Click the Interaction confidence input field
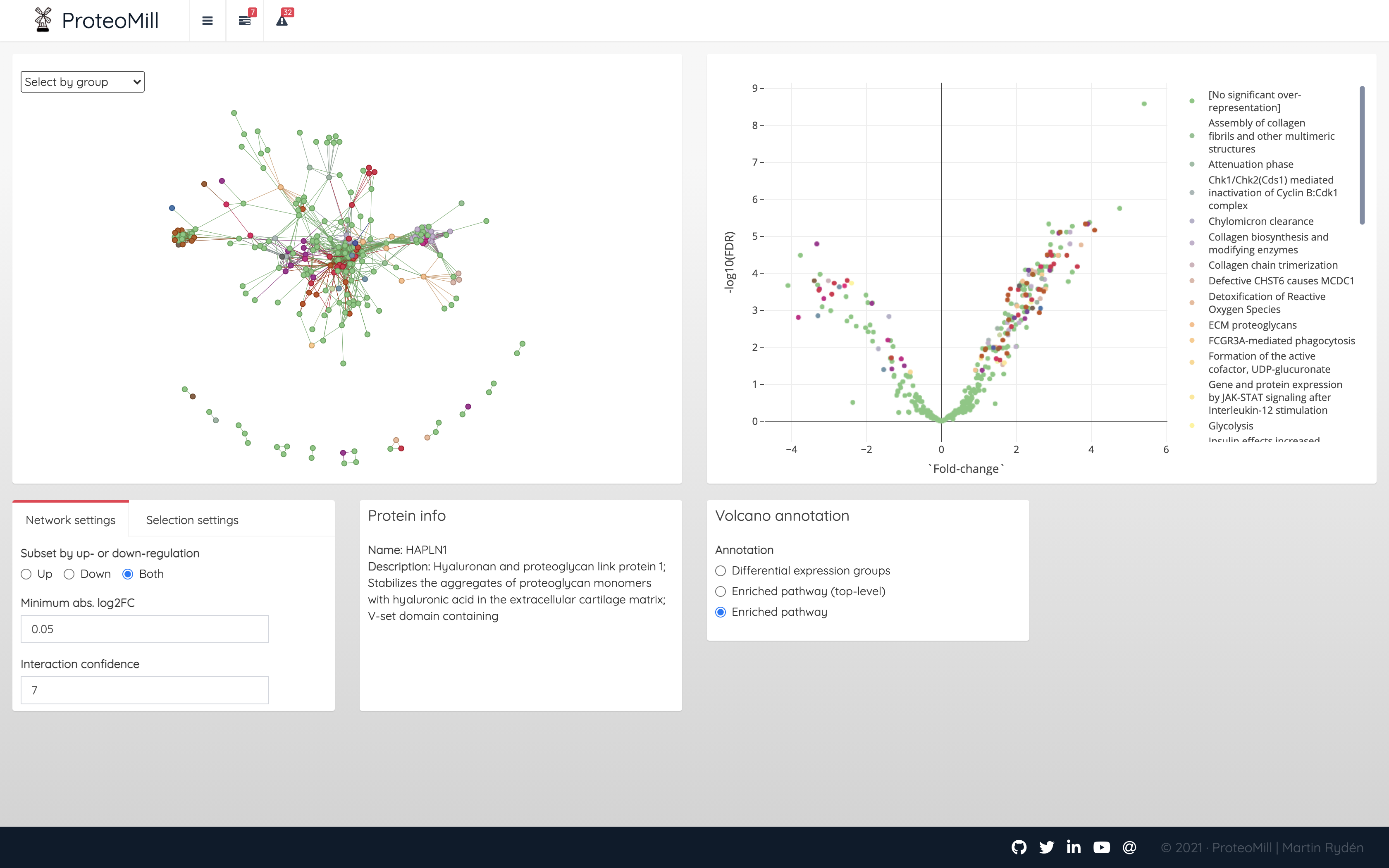1389x868 pixels. pyautogui.click(x=145, y=690)
